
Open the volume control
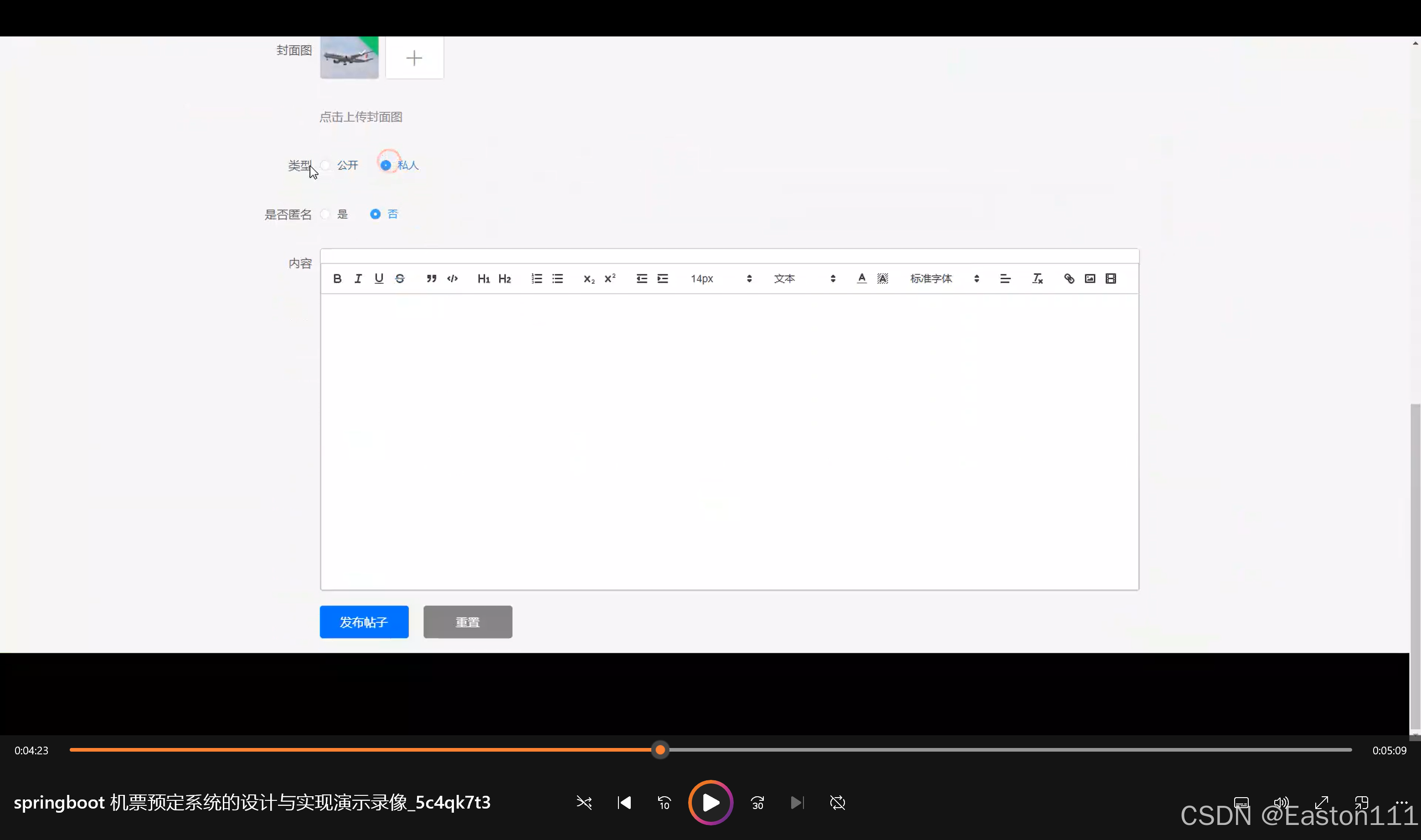pyautogui.click(x=1281, y=803)
